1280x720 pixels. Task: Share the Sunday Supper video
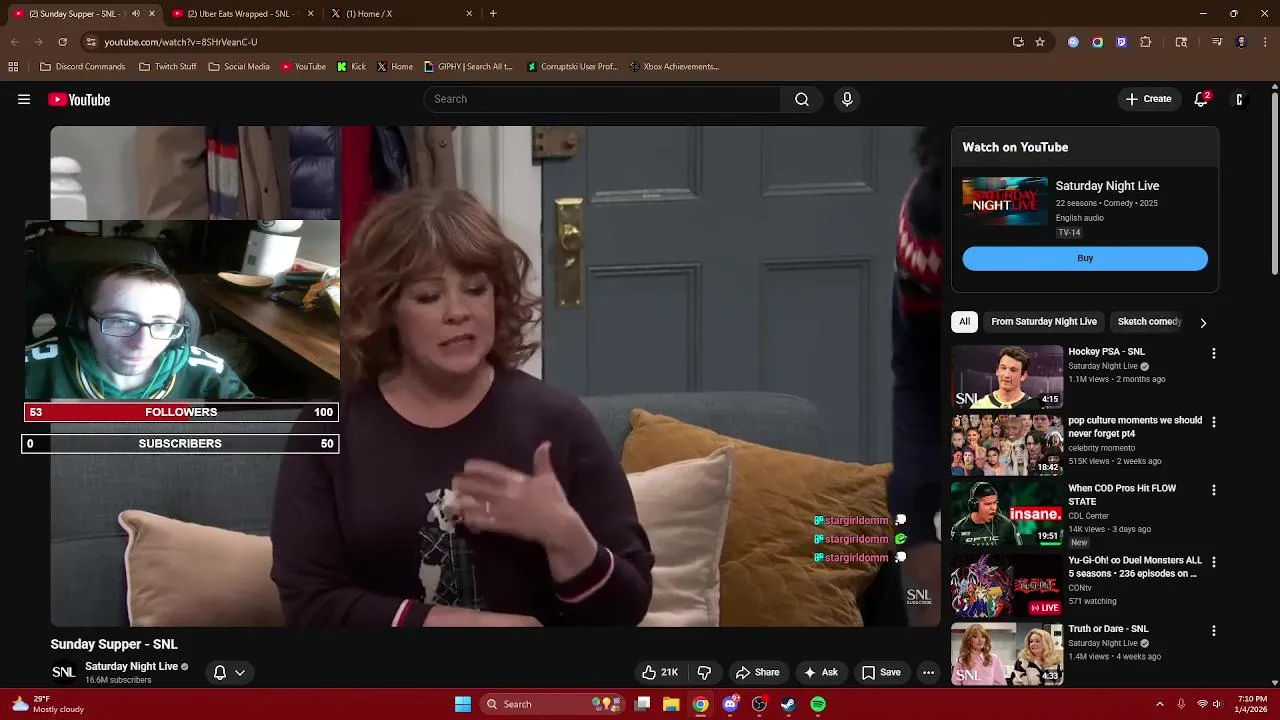click(x=757, y=672)
